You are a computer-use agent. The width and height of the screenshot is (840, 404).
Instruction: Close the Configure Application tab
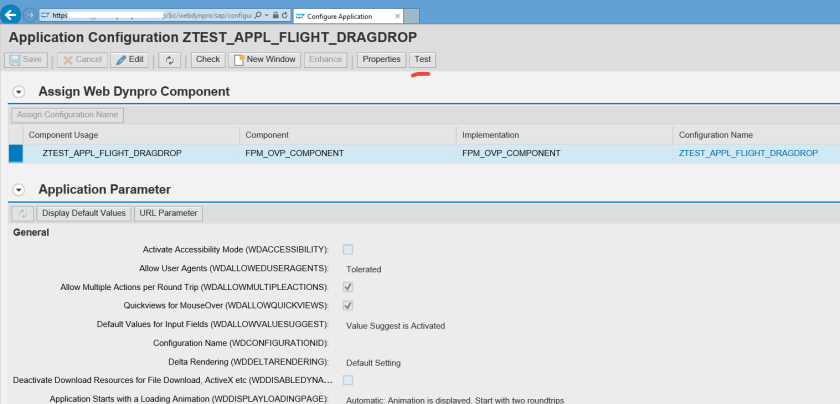click(x=397, y=16)
